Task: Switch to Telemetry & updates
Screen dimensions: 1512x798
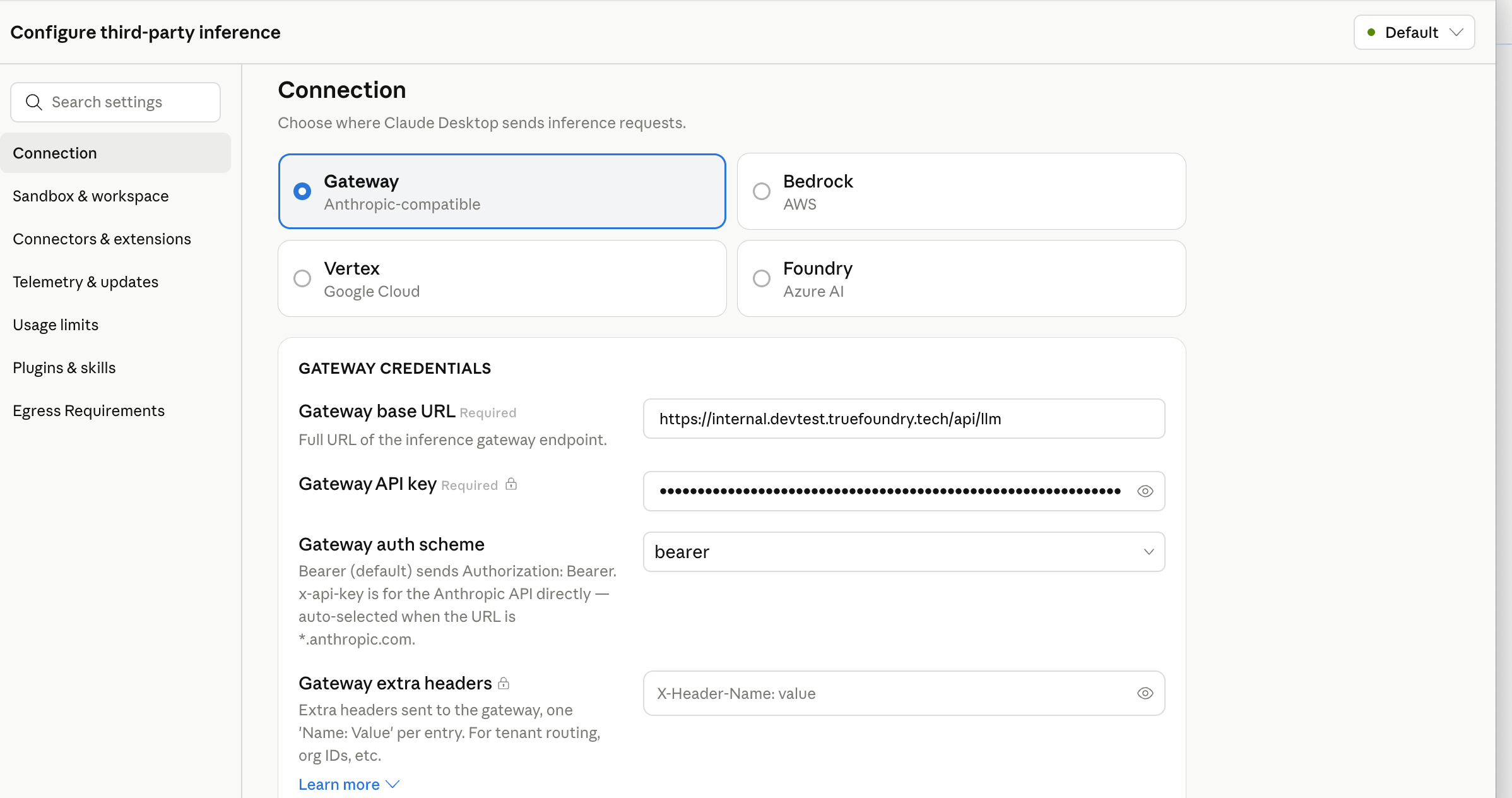Action: [x=115, y=282]
